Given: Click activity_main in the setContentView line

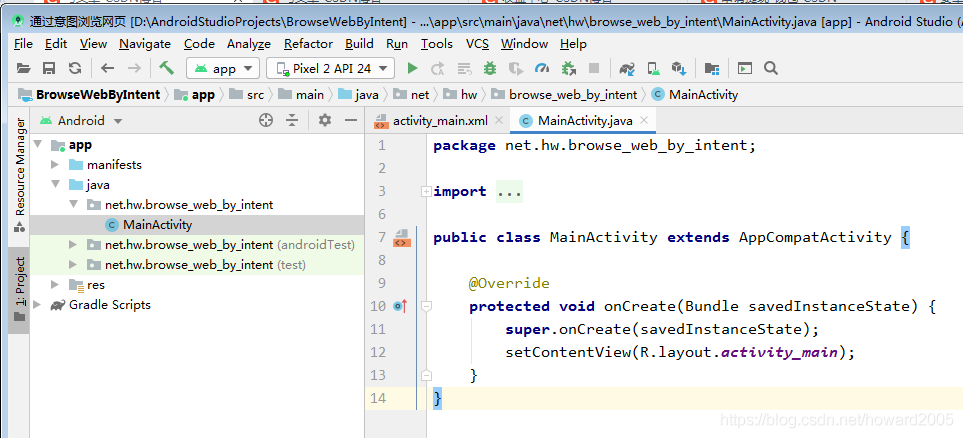Looking at the screenshot, I should click(779, 353).
